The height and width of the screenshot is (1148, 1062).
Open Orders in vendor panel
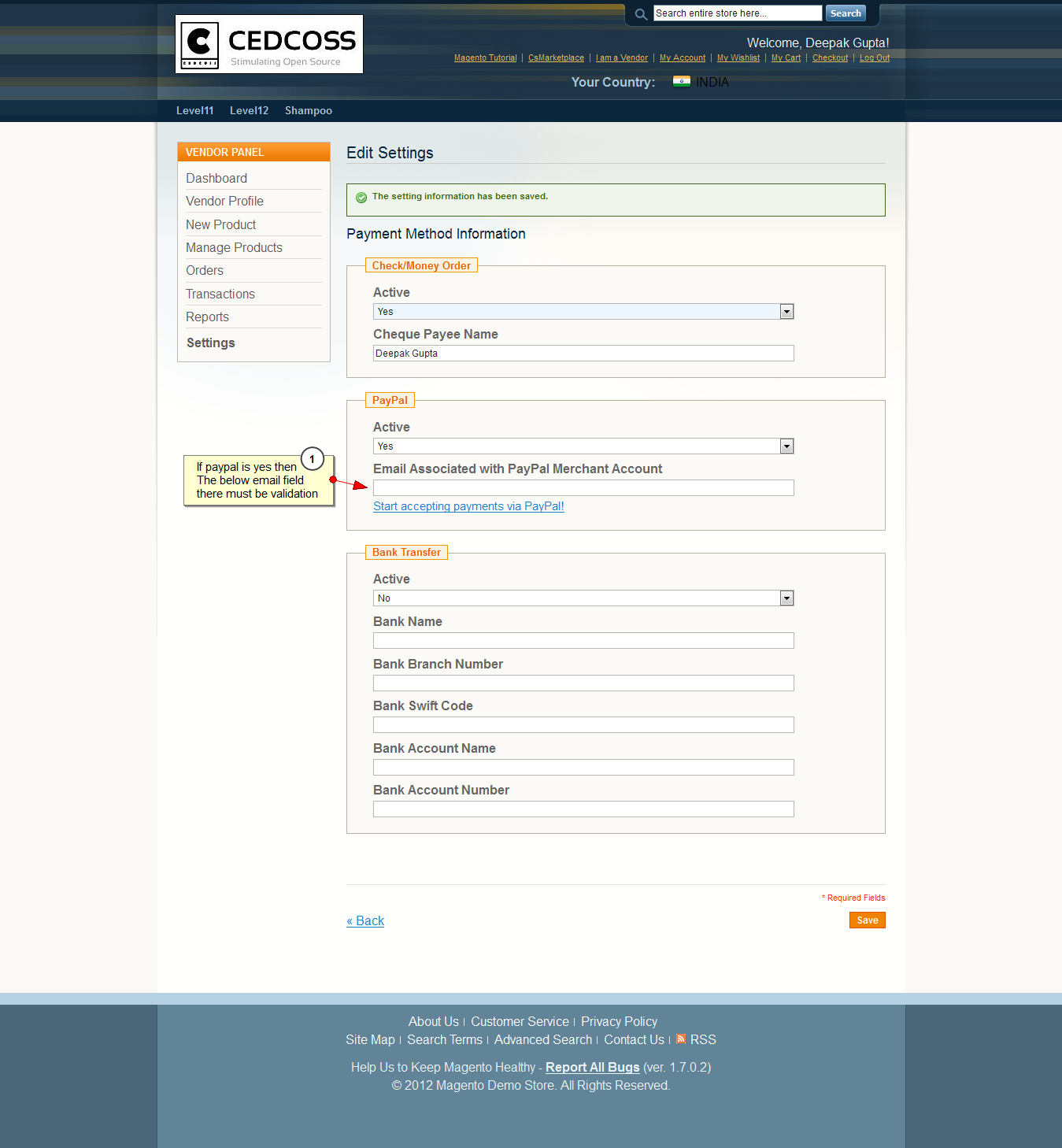pos(205,271)
